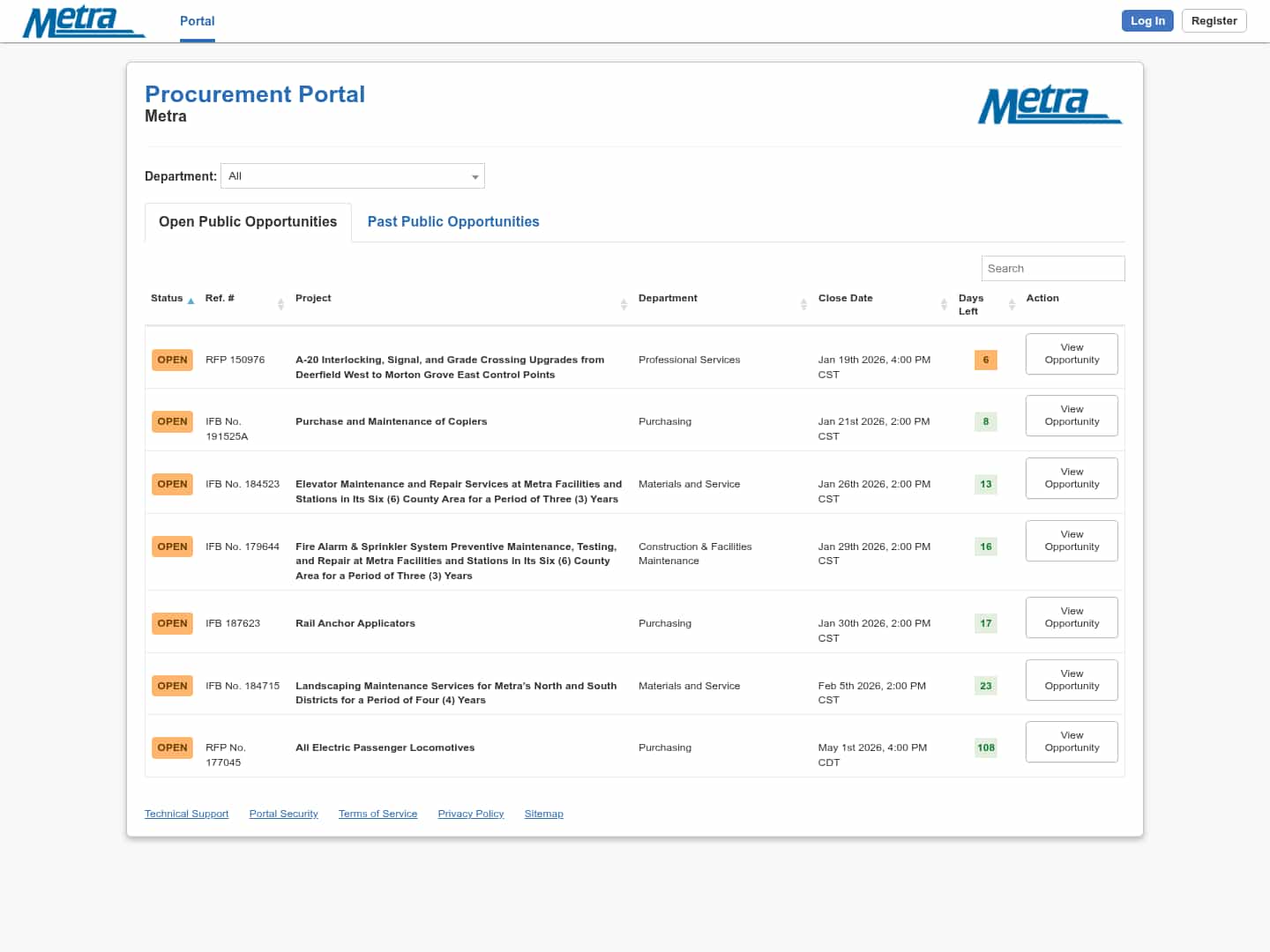Sort by Days Left column arrows
The width and height of the screenshot is (1270, 952).
tap(1012, 304)
